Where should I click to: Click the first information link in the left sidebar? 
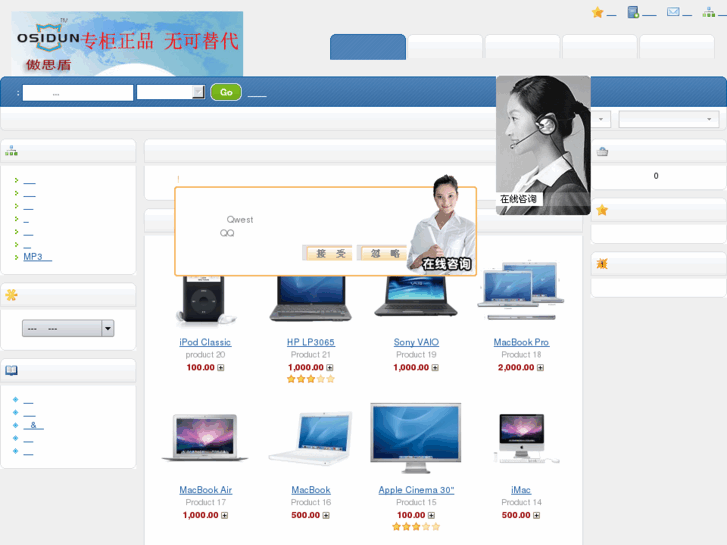[28, 400]
